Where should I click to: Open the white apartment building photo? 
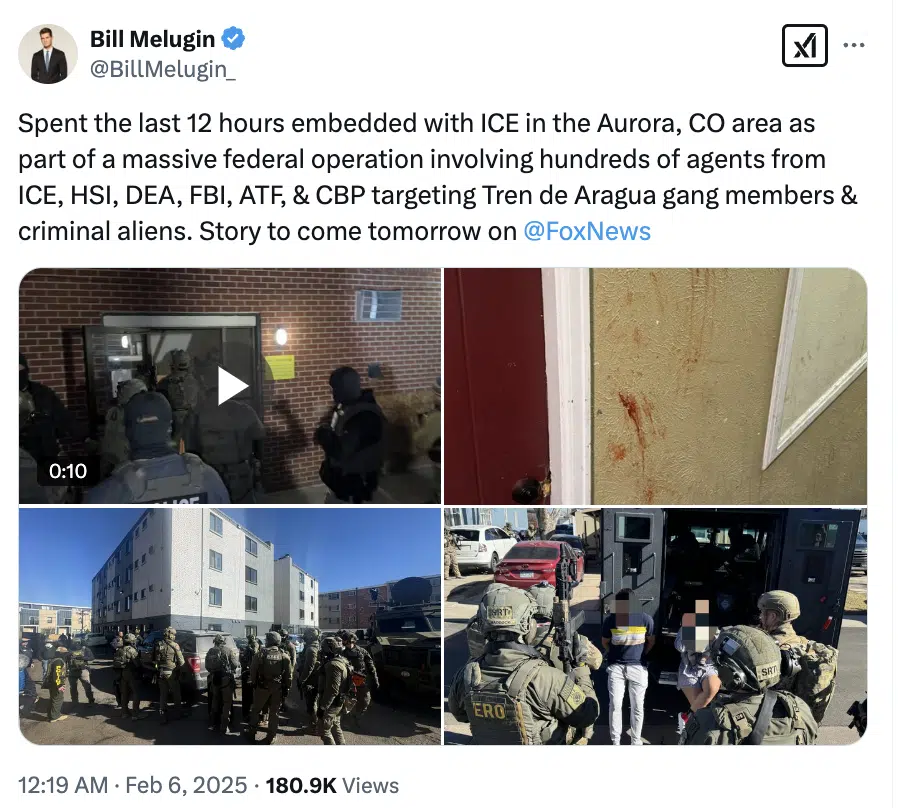coord(230,626)
